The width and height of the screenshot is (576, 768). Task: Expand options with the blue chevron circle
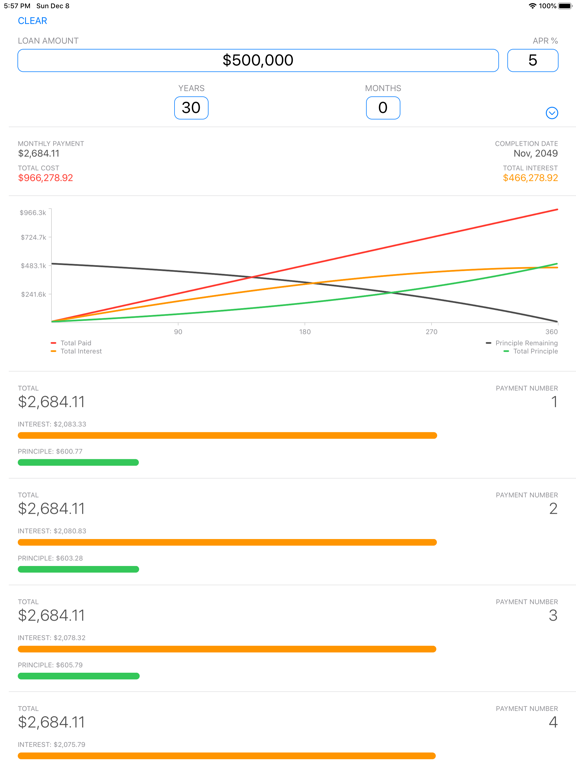click(552, 113)
